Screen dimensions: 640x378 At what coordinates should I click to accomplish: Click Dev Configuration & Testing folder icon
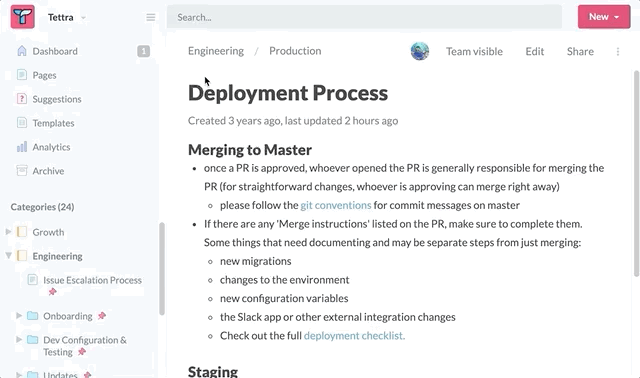[x=33, y=340]
